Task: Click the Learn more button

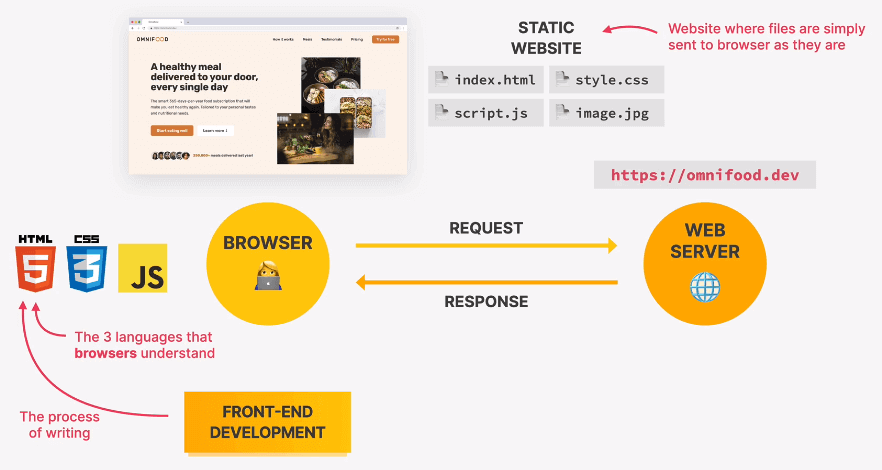Action: pyautogui.click(x=215, y=130)
